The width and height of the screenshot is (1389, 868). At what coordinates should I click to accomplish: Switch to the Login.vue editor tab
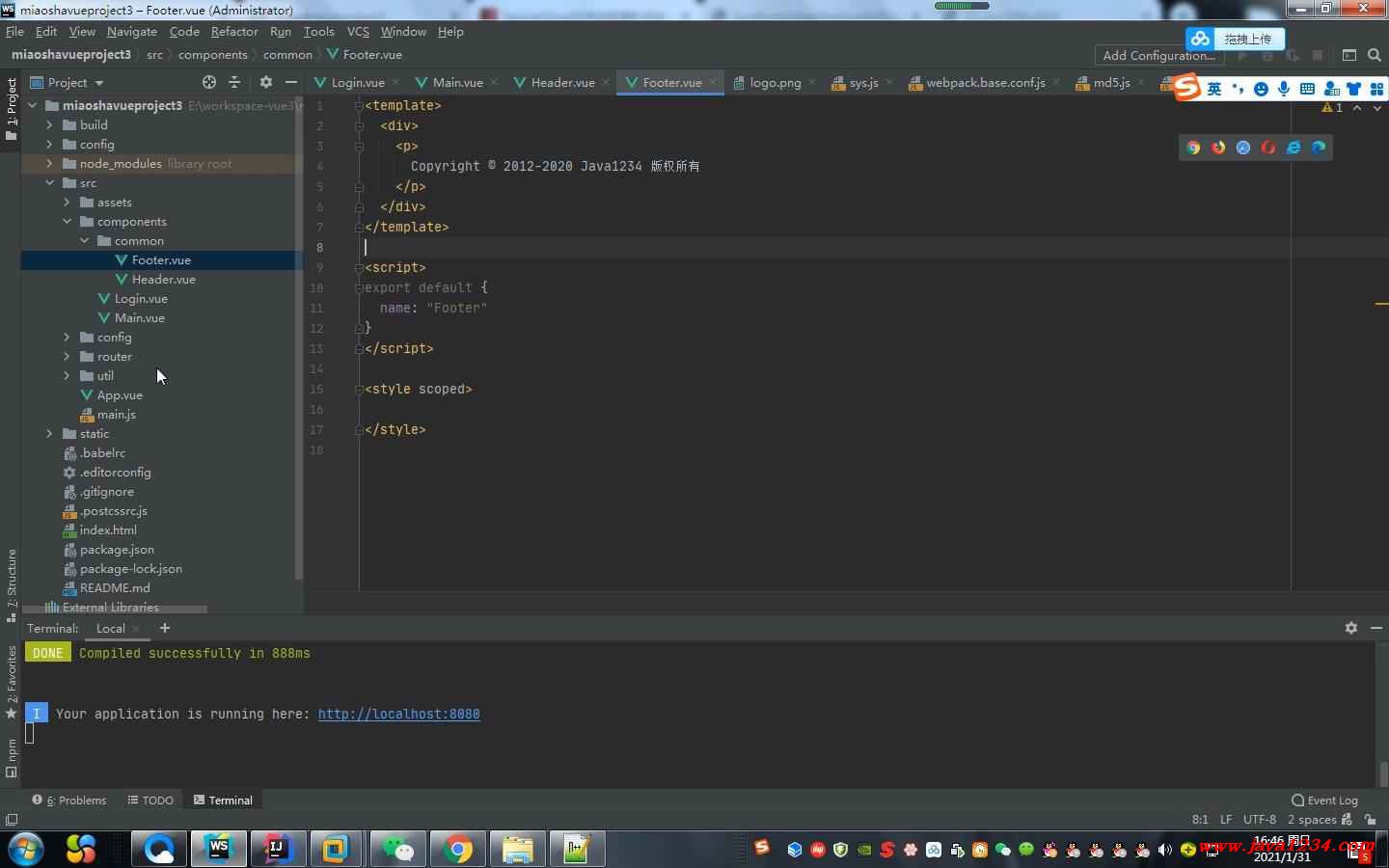click(358, 83)
